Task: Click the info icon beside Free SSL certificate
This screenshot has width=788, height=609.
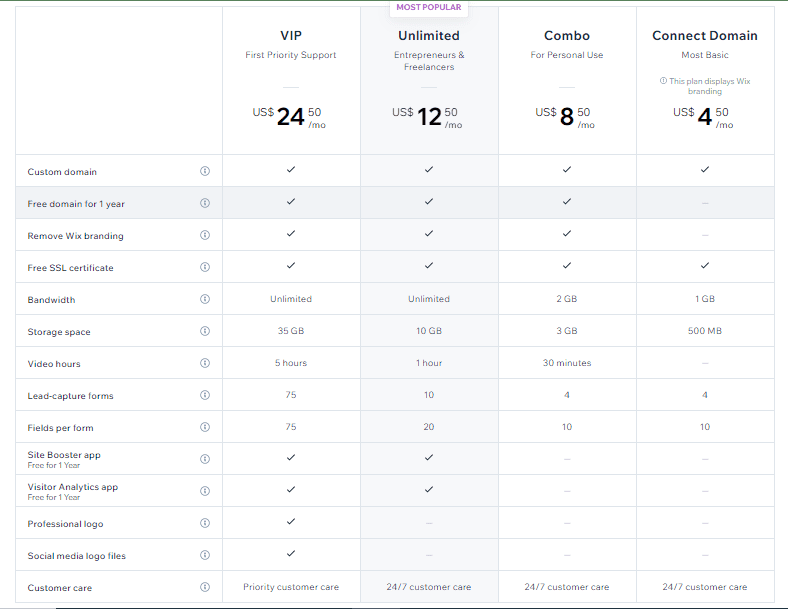Action: (x=205, y=267)
